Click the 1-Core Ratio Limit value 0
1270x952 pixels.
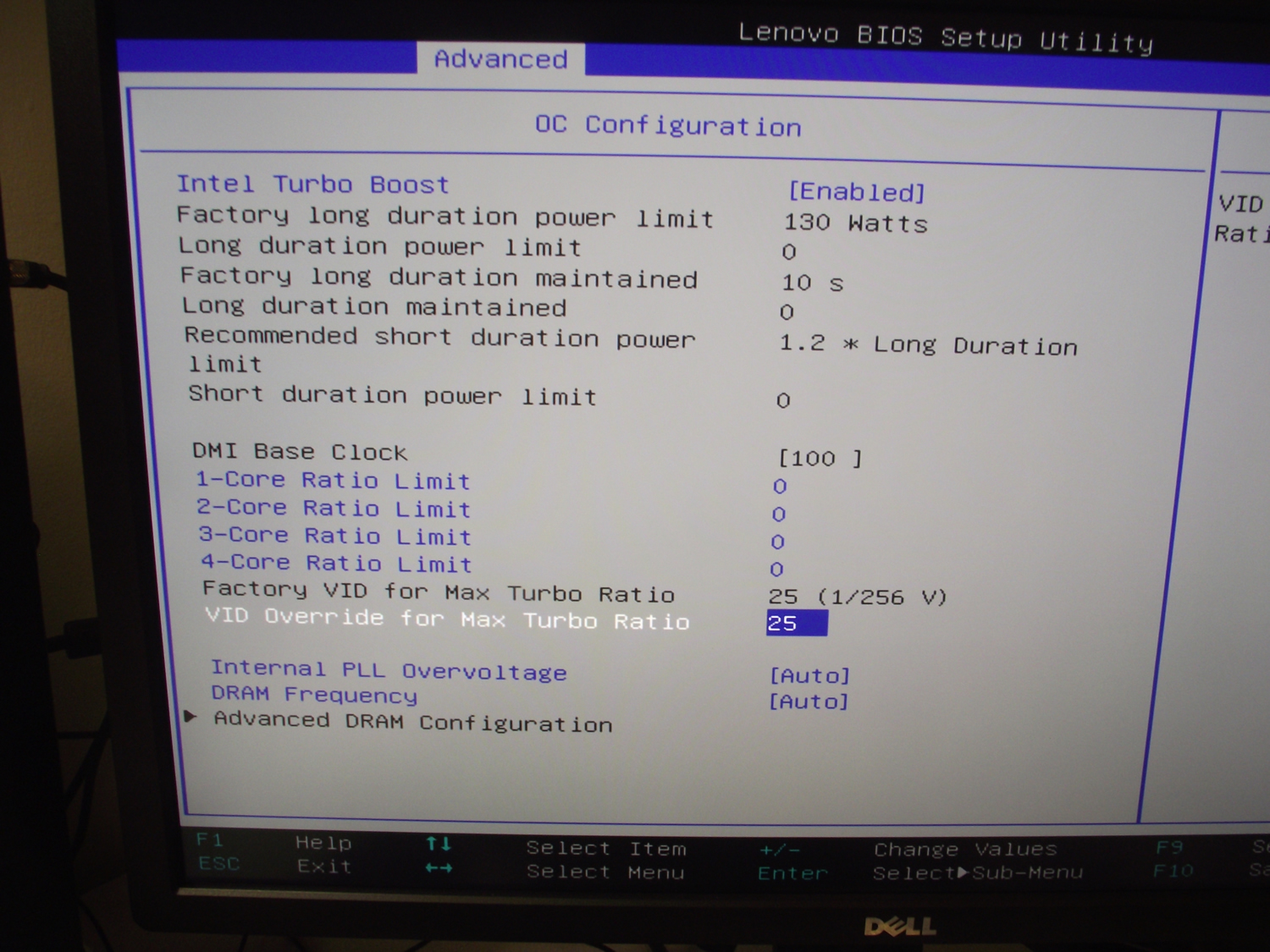pos(780,487)
